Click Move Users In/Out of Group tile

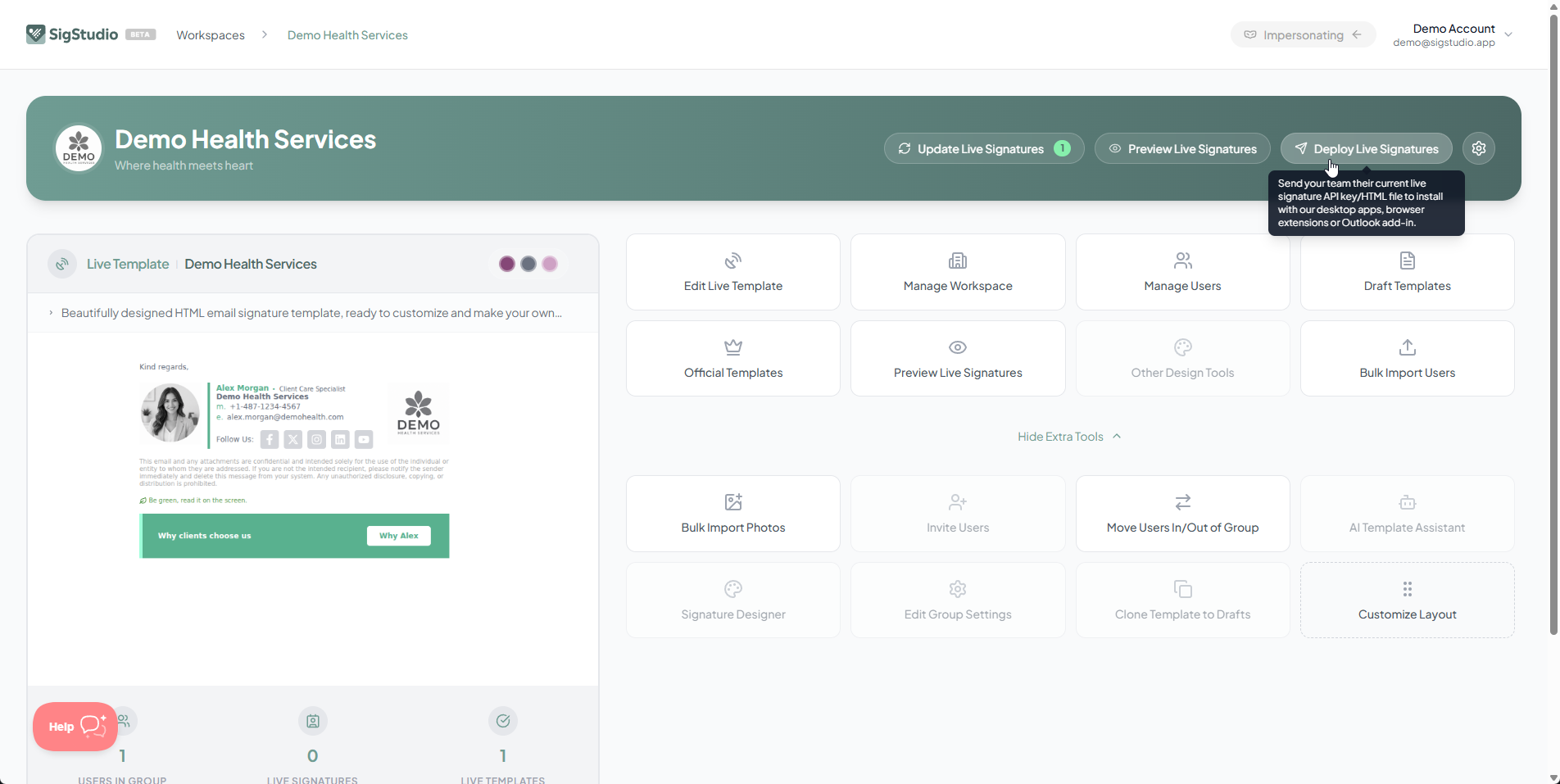point(1182,514)
